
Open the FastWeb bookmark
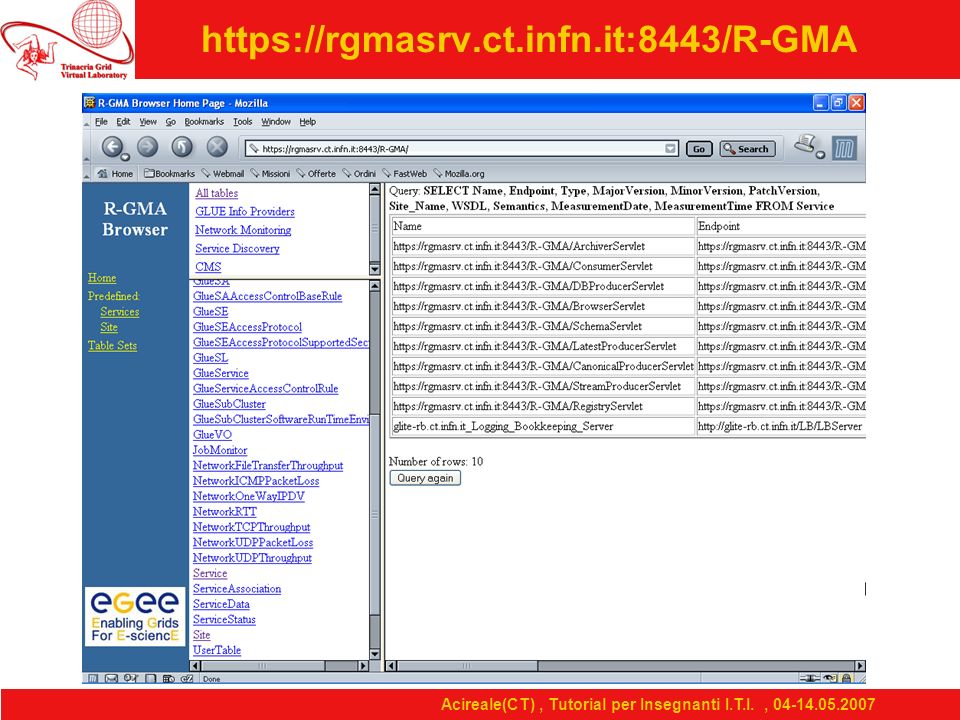coord(404,174)
